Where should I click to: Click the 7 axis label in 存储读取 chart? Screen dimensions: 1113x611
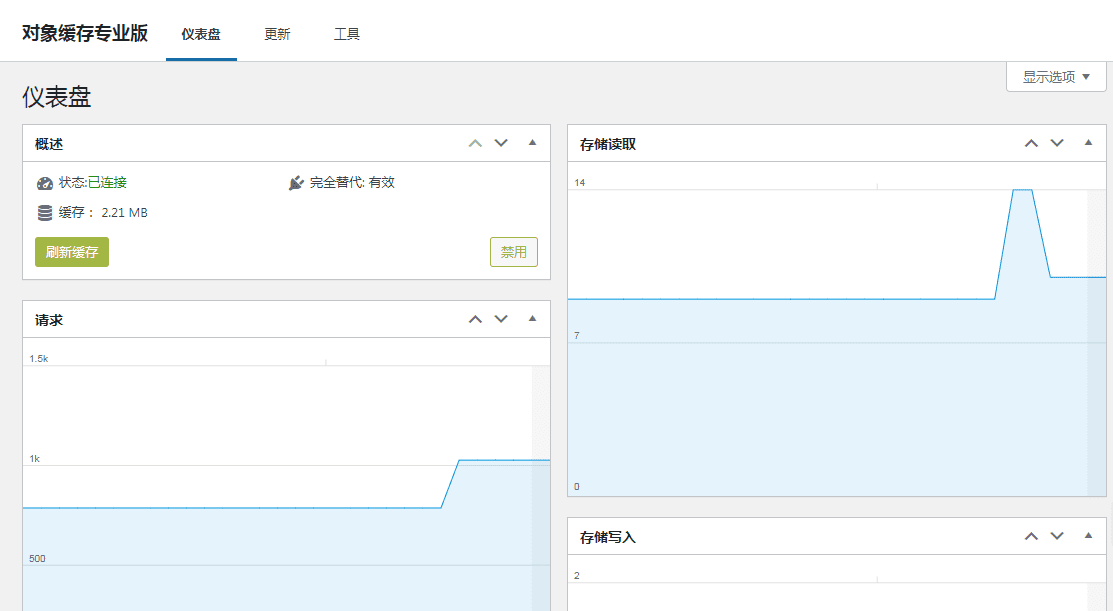576,335
